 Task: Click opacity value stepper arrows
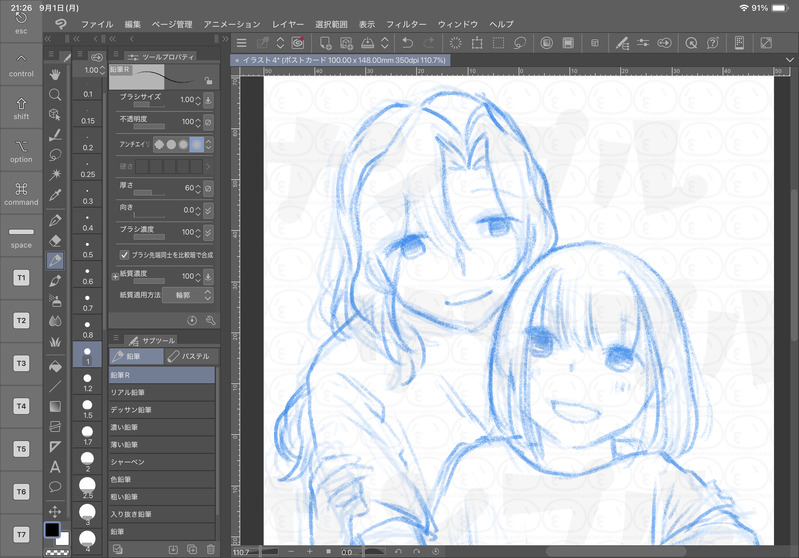198,122
